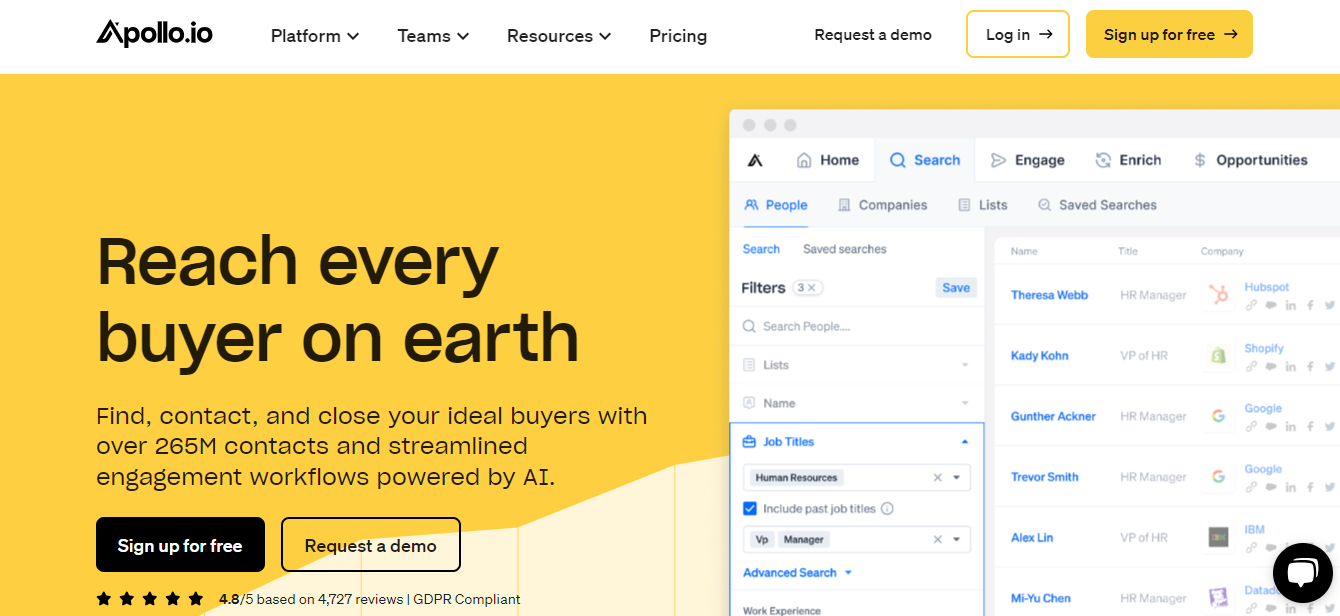Click the Shopify company logo
The width and height of the screenshot is (1340, 616).
[1218, 355]
